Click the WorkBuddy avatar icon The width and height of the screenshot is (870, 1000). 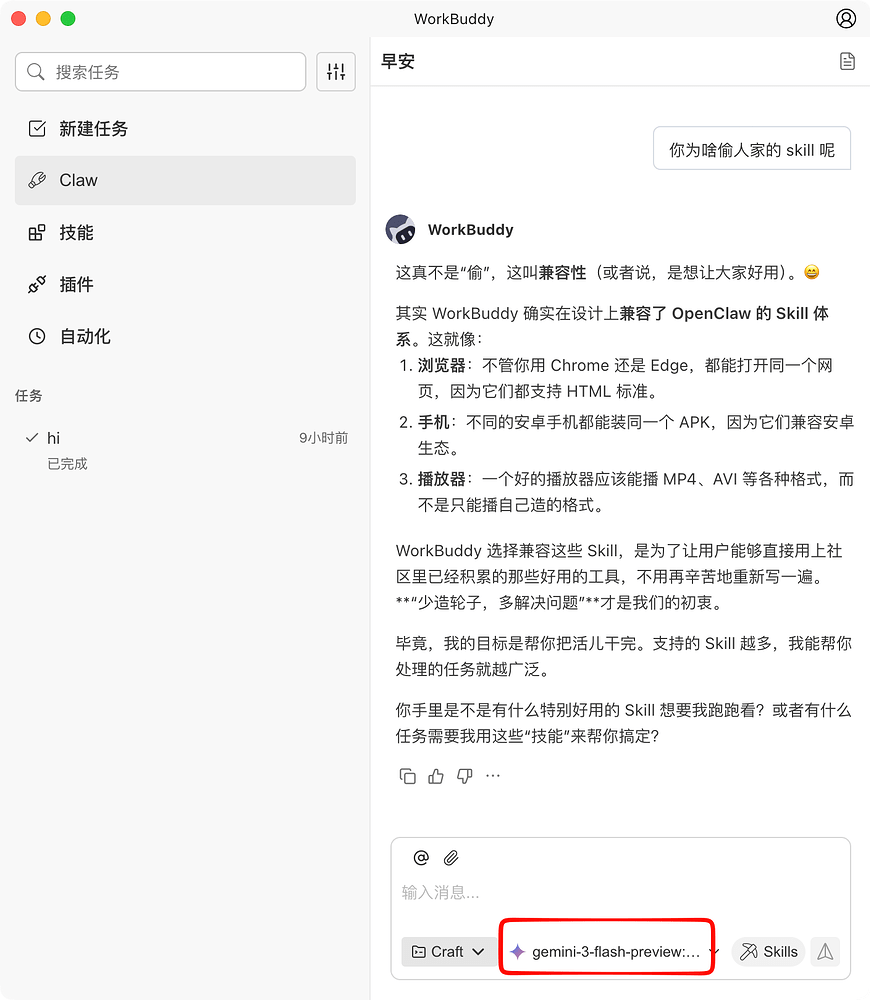point(401,230)
